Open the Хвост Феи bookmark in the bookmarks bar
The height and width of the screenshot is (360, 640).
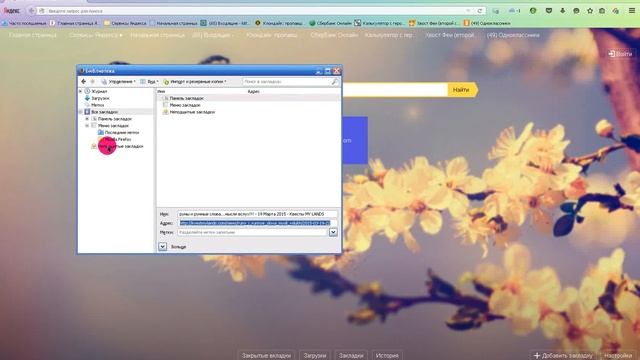coord(433,23)
